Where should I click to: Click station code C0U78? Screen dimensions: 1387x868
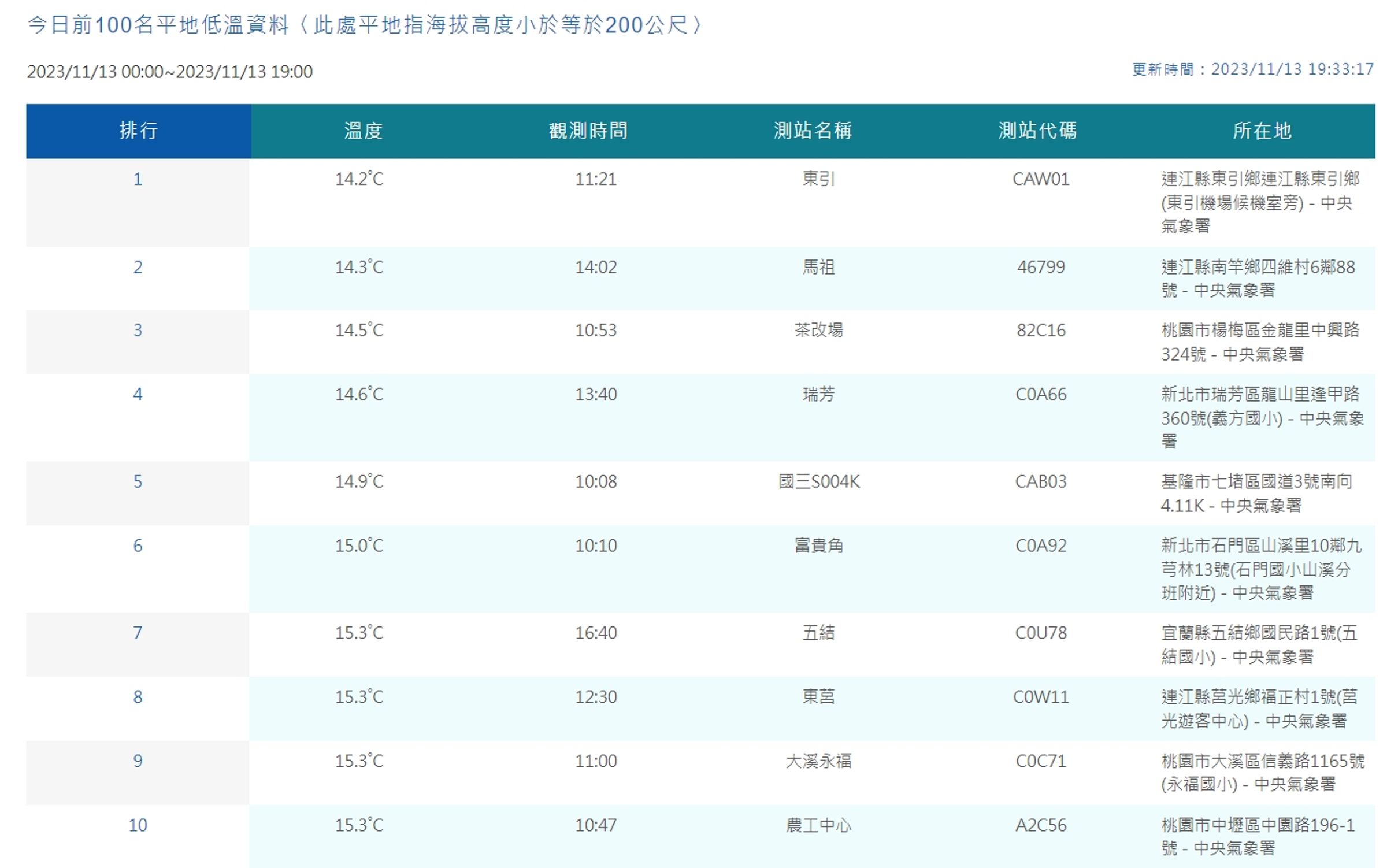coord(1041,633)
